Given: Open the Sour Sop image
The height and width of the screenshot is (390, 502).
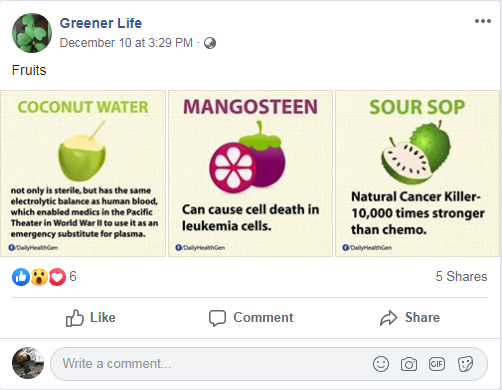Looking at the screenshot, I should tap(417, 173).
